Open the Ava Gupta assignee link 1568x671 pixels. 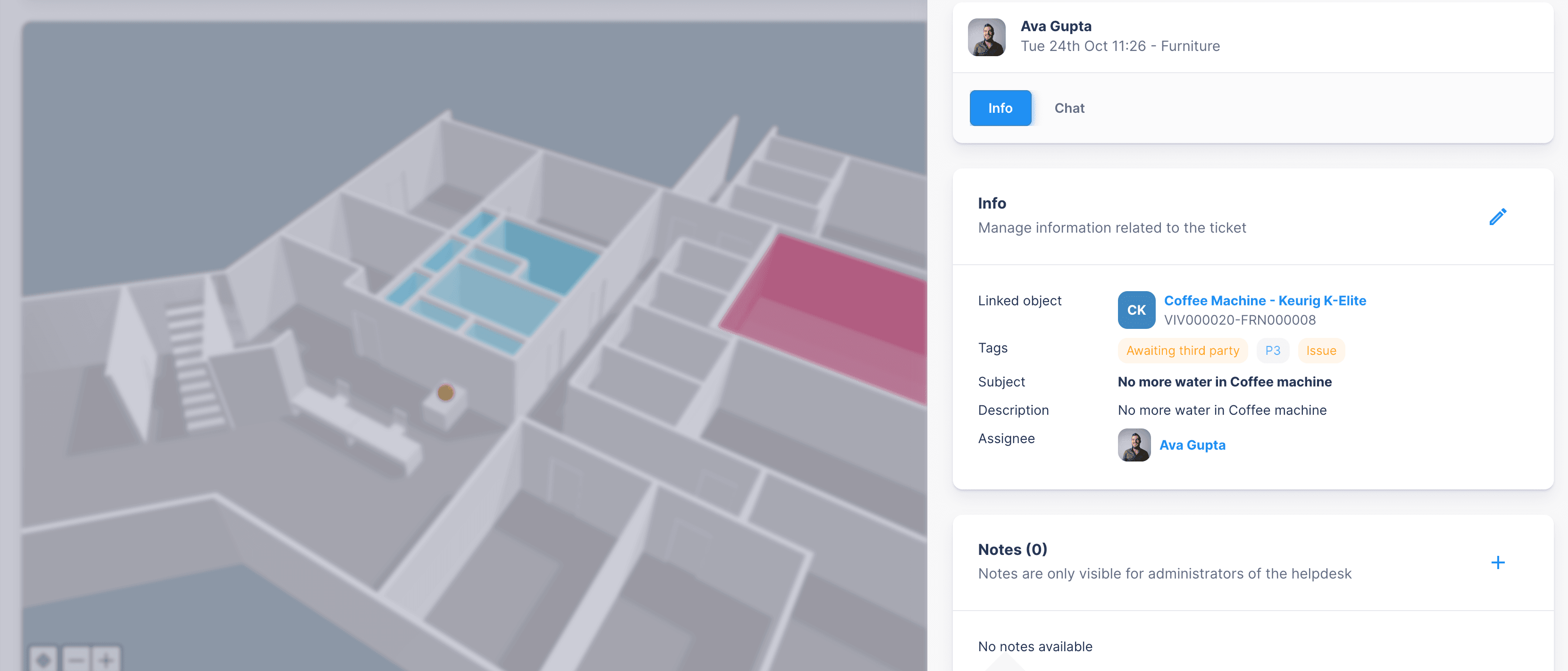pyautogui.click(x=1192, y=445)
